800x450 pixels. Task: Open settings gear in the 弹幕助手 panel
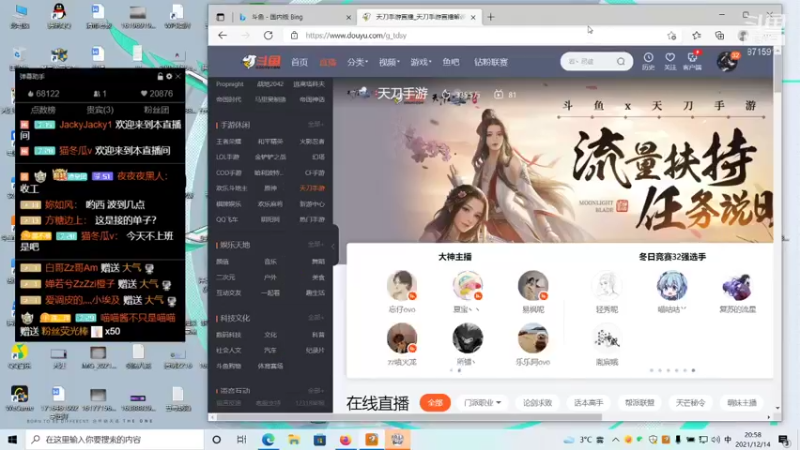(169, 77)
